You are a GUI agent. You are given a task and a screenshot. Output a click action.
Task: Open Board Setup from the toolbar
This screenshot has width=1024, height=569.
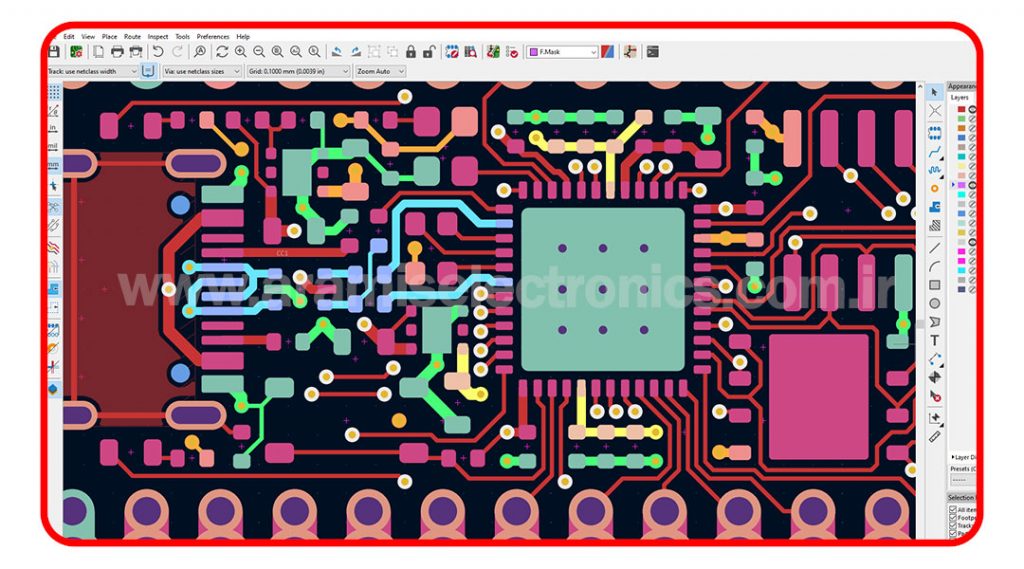76,52
